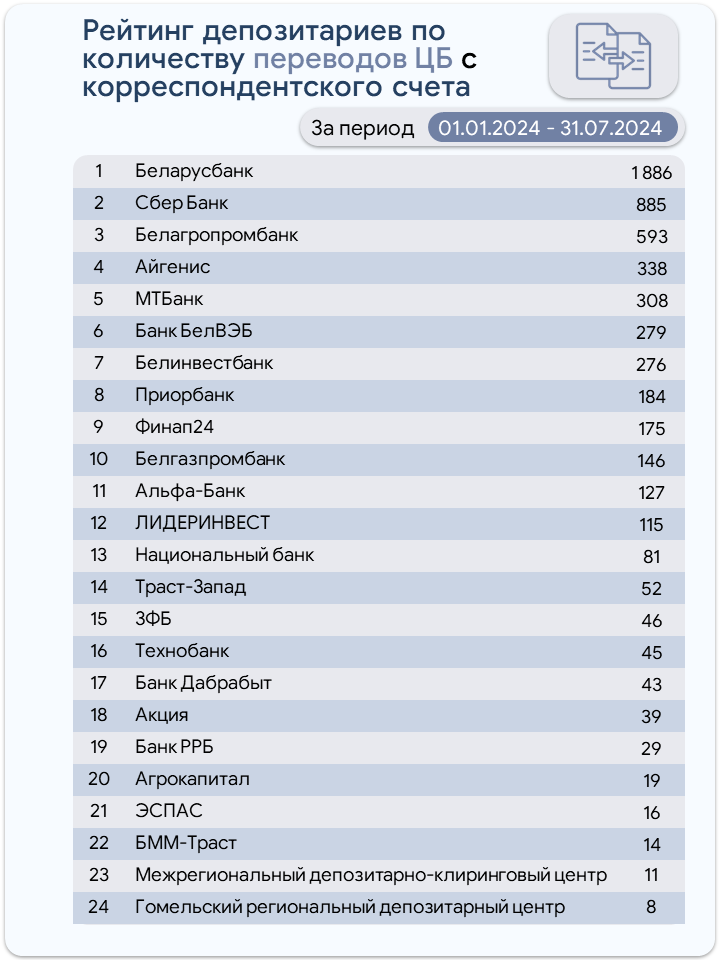Click the value 46
This screenshot has width=720, height=960.
click(x=651, y=621)
